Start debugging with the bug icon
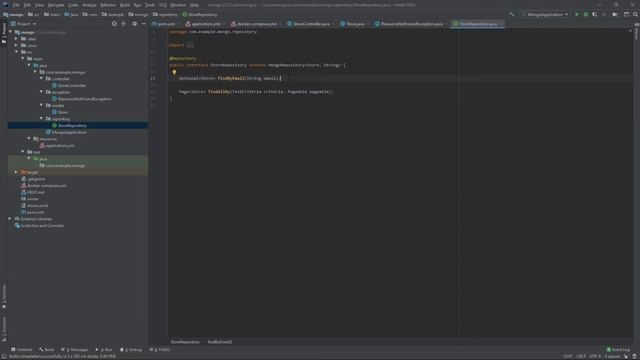The image size is (640, 360). coord(586,14)
